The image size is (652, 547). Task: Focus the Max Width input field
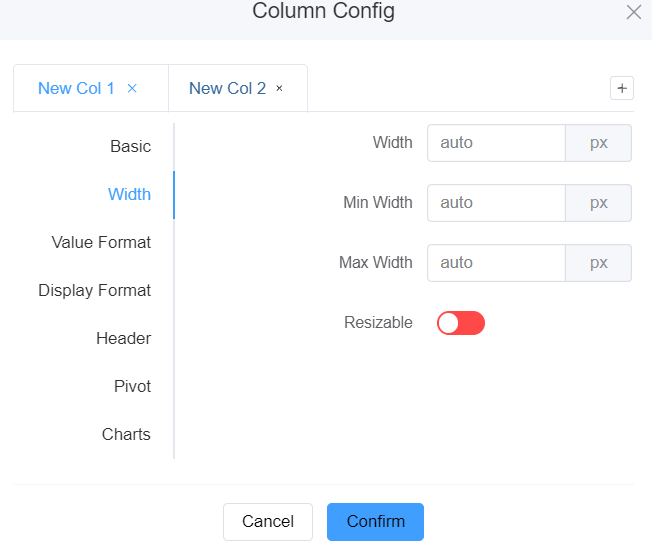496,263
